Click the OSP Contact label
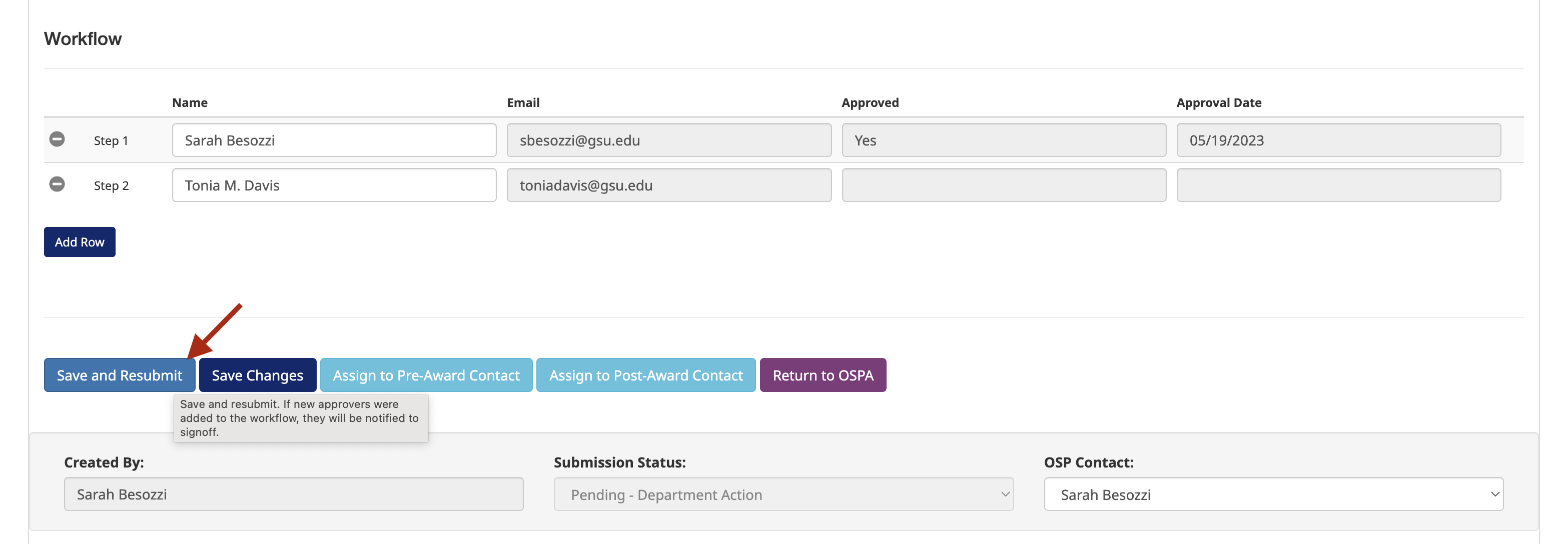 (1089, 462)
